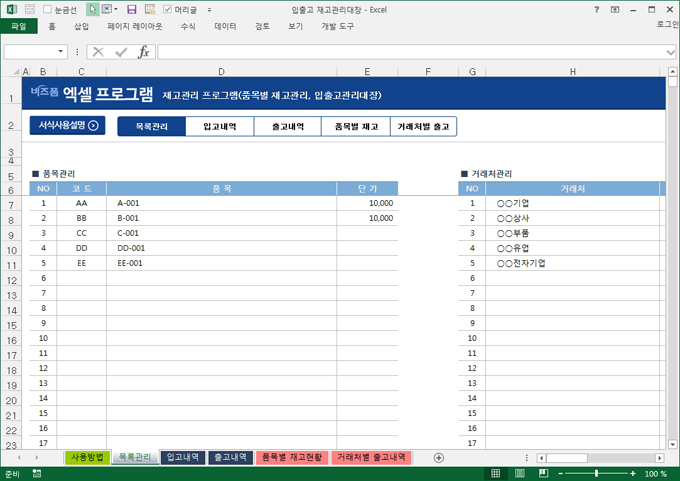The image size is (680, 481).
Task: Click the 출고내역 navigation button
Action: pos(288,127)
